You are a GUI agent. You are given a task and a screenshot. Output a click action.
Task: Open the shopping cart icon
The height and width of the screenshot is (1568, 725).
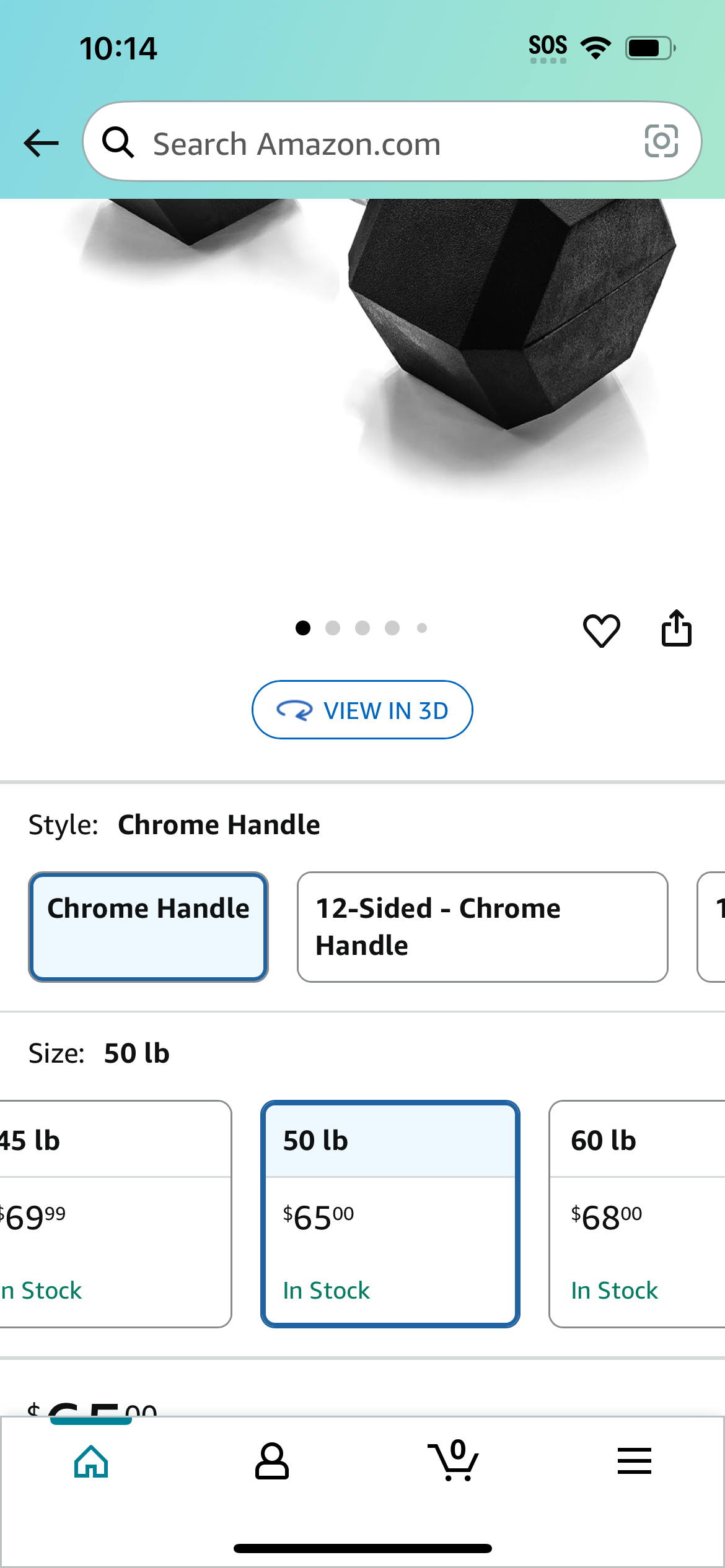453,1460
